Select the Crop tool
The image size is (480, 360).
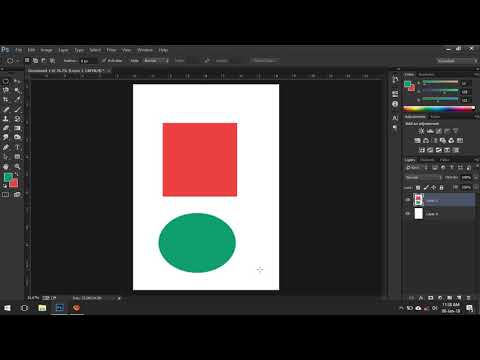(6, 100)
